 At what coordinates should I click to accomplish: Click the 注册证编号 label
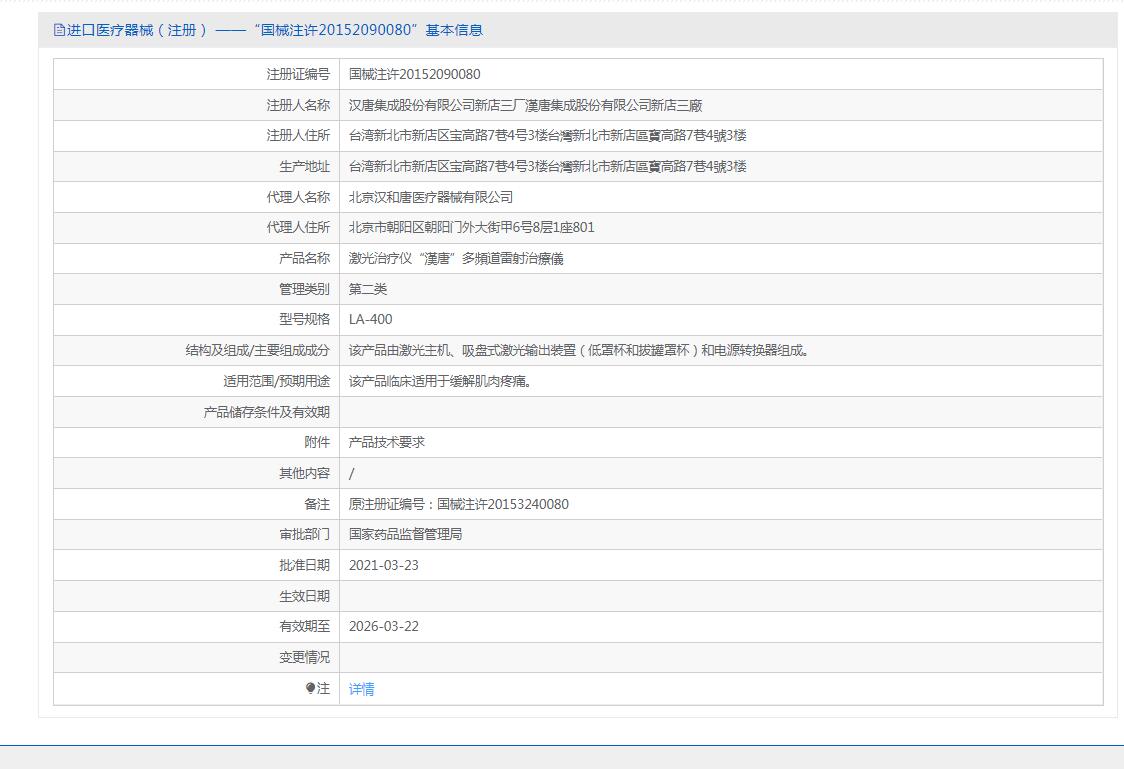297,75
